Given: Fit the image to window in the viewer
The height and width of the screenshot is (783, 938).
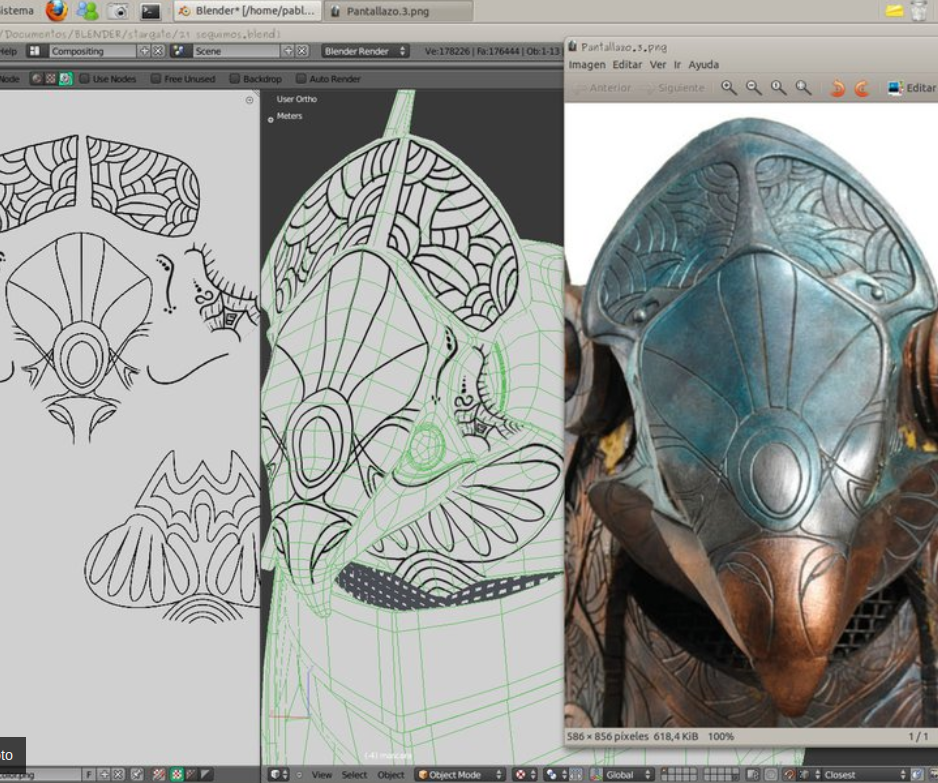Looking at the screenshot, I should 803,88.
